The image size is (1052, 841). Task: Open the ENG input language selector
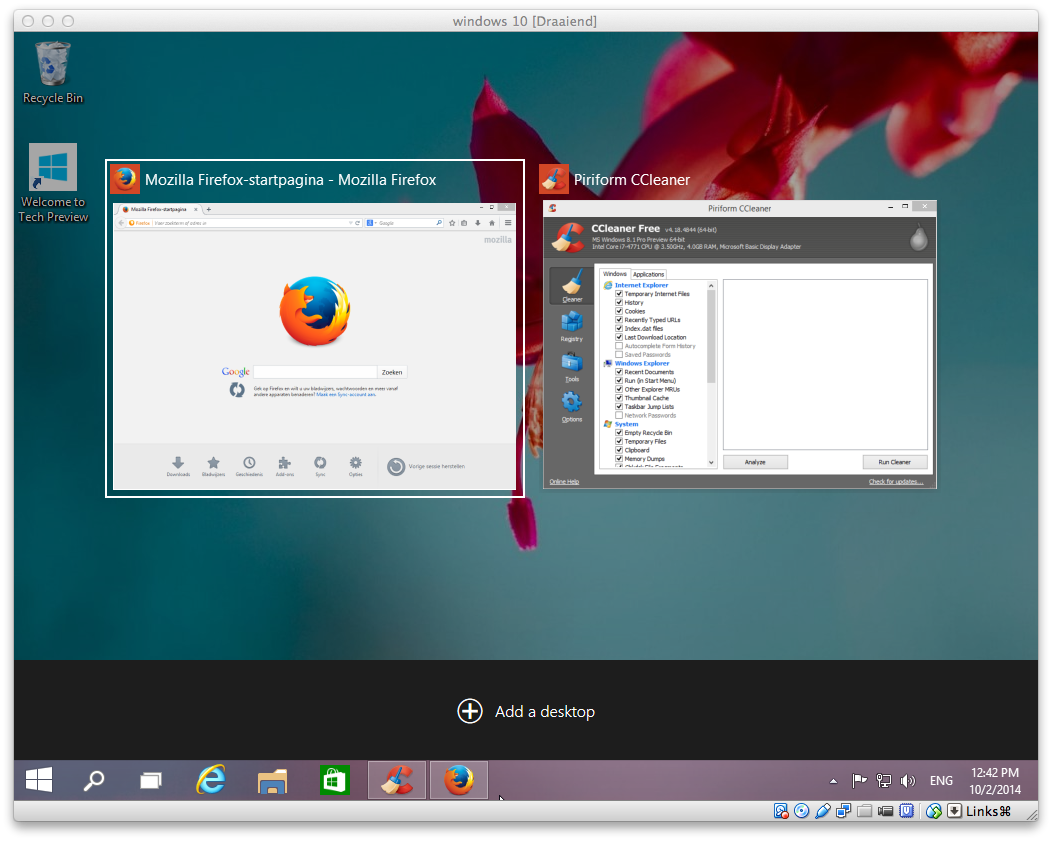941,781
